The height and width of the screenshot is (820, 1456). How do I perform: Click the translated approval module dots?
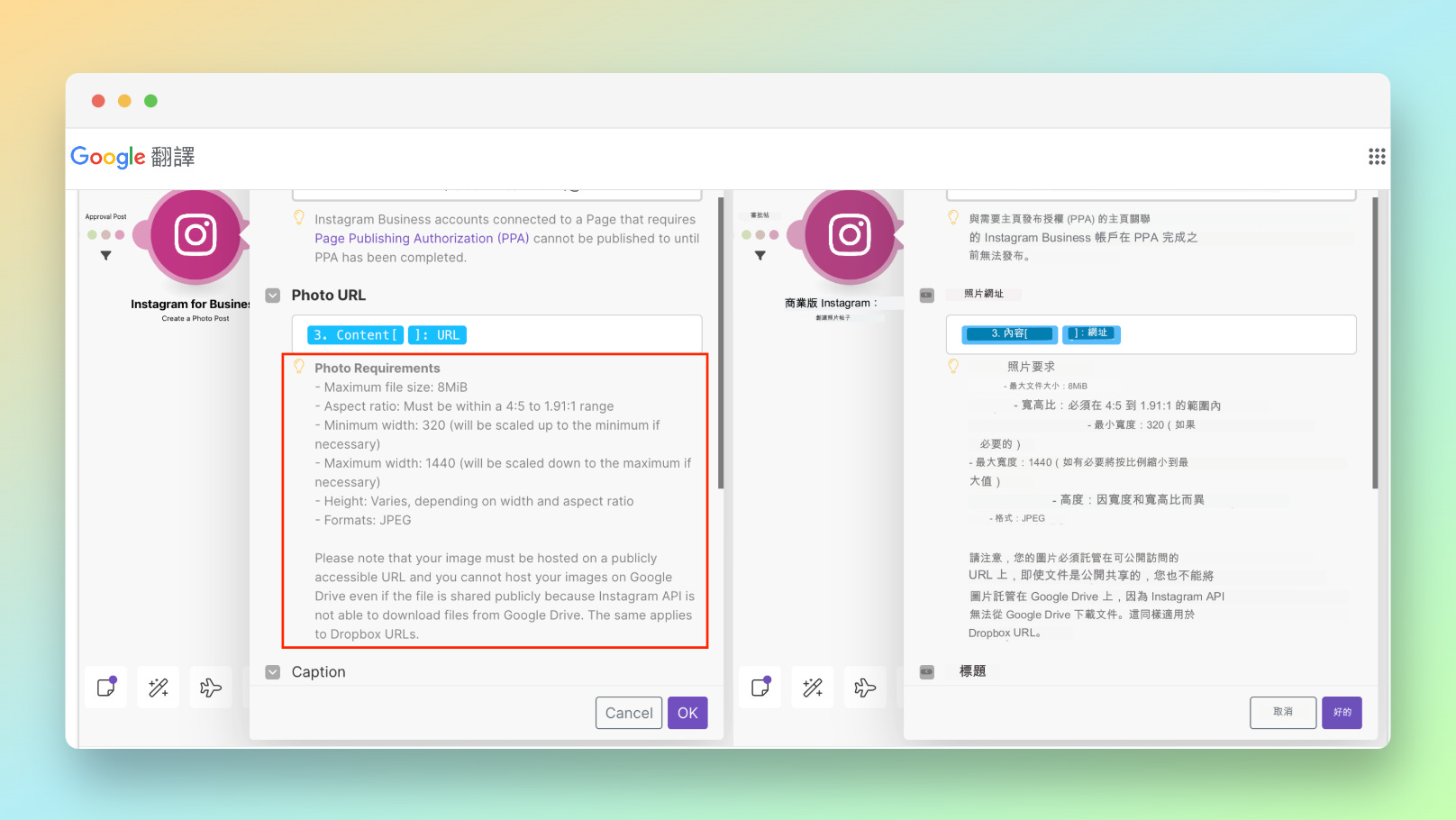click(760, 235)
